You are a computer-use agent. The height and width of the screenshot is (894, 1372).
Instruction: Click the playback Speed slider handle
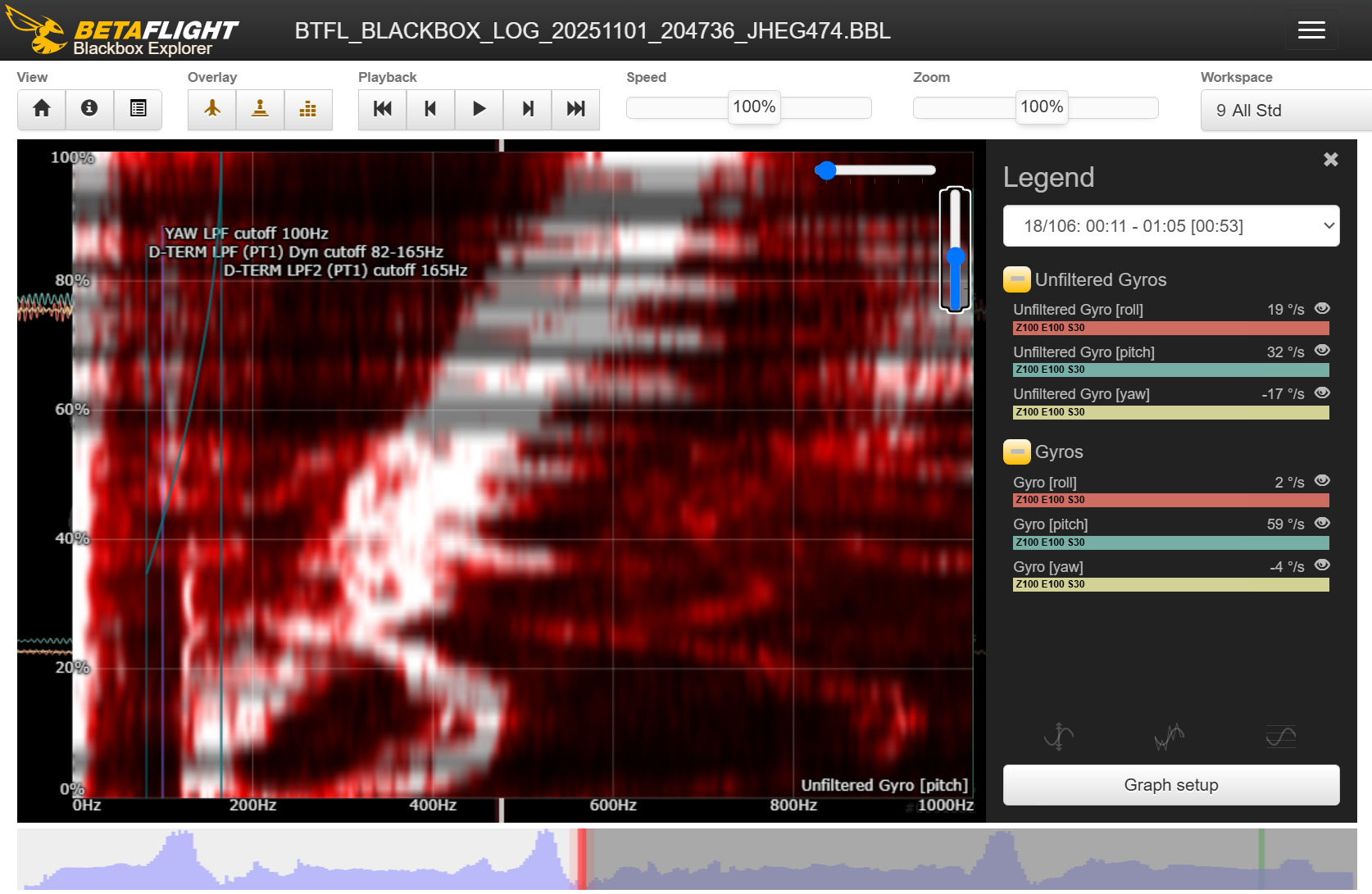click(x=754, y=107)
